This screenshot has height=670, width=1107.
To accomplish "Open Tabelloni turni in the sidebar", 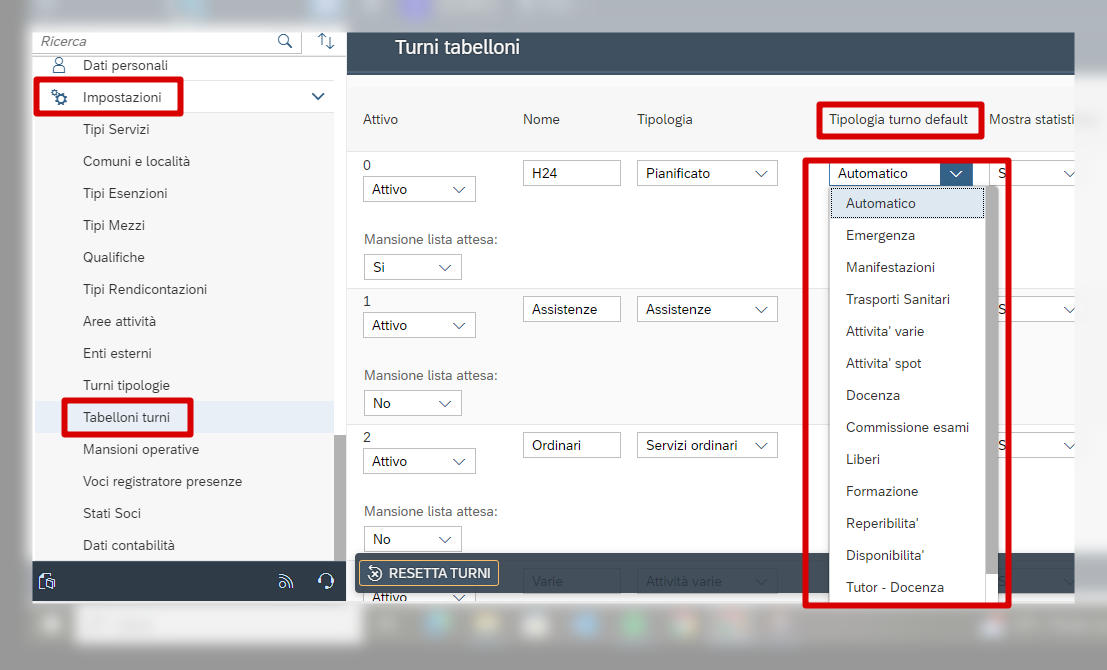I will (126, 417).
